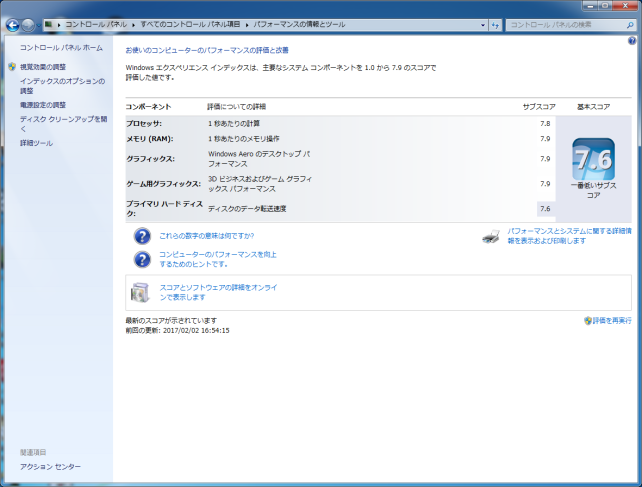This screenshot has height=487, width=642.
Task: Expand arrow after すべてのコントロール パネル項目 breadcrumb
Action: 247,25
